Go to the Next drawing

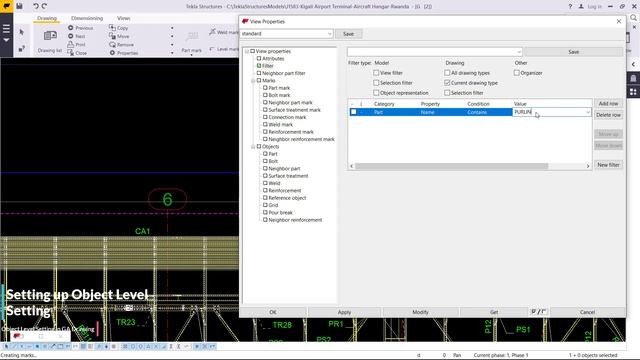click(x=77, y=36)
